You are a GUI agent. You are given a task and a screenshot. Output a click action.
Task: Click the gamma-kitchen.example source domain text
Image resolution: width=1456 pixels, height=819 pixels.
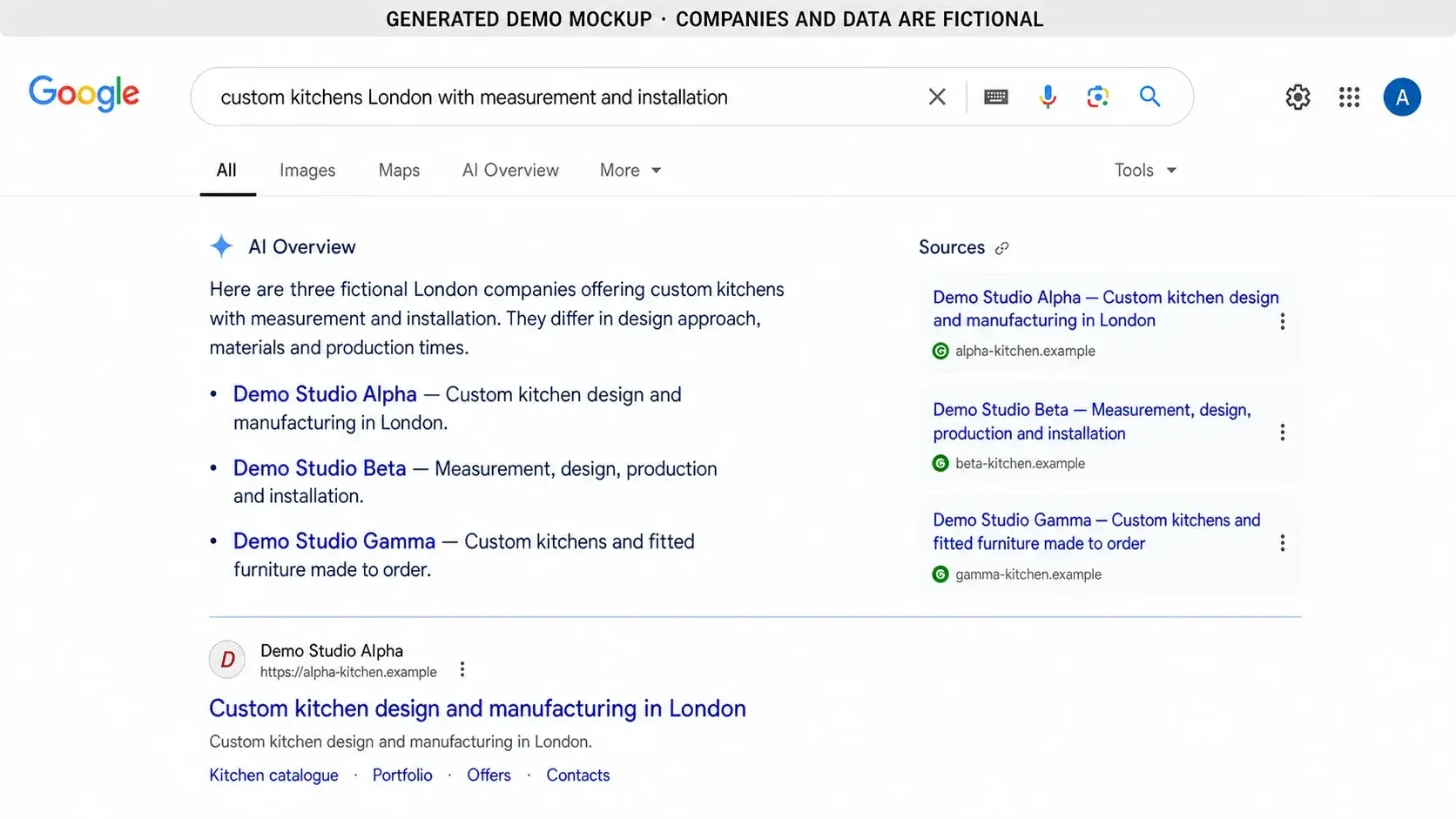click(x=1028, y=574)
